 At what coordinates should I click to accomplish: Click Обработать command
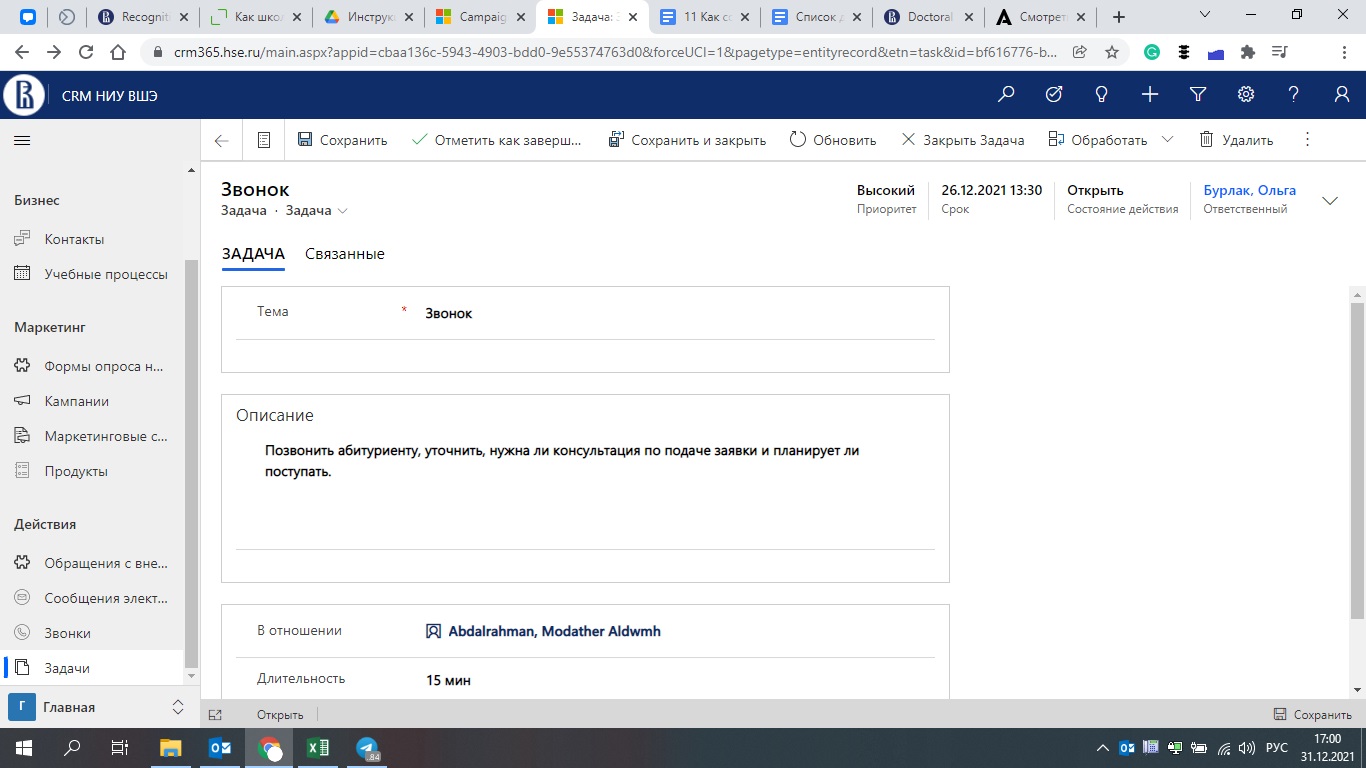coord(1097,140)
